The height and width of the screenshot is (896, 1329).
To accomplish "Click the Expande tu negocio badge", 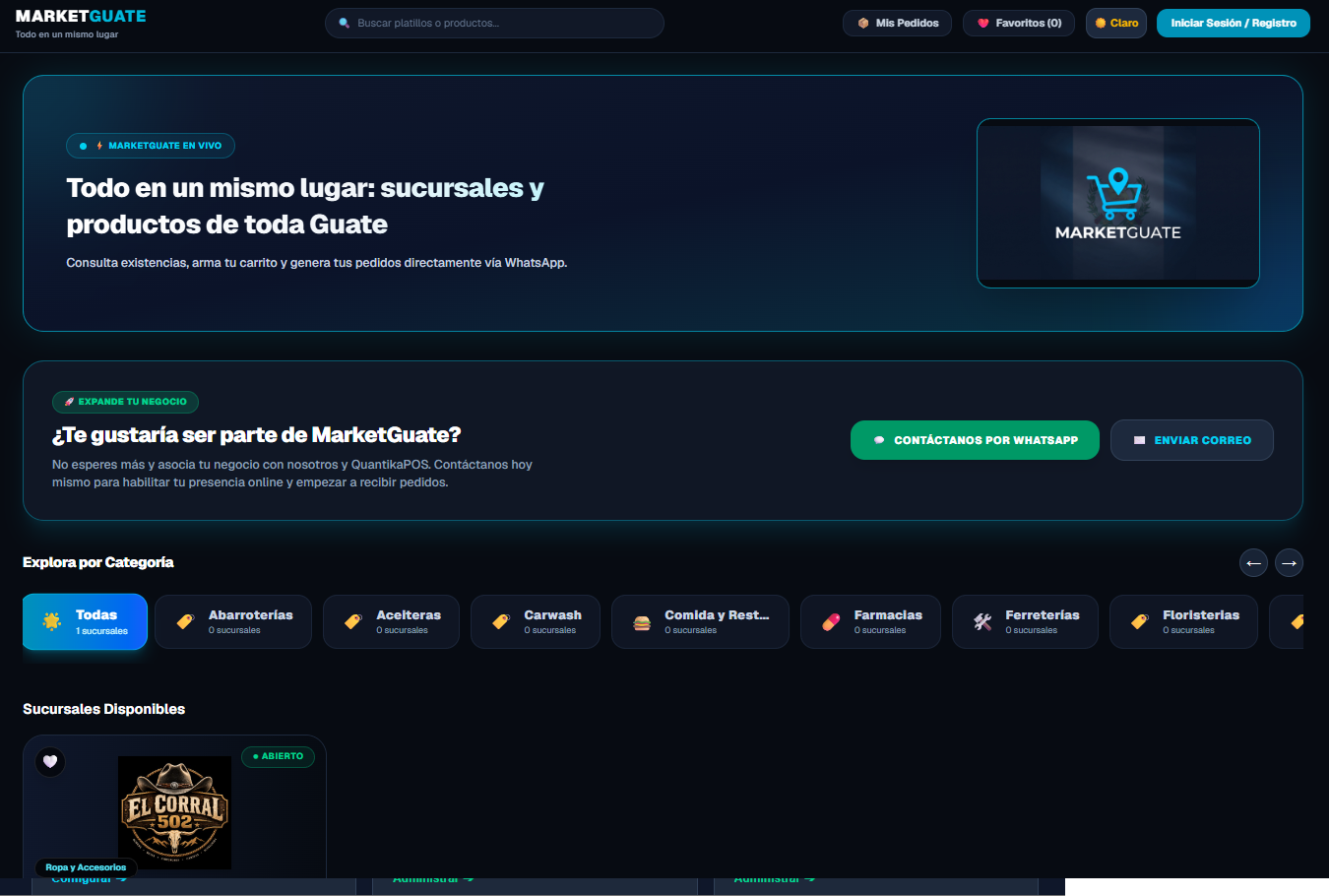I will click(125, 402).
